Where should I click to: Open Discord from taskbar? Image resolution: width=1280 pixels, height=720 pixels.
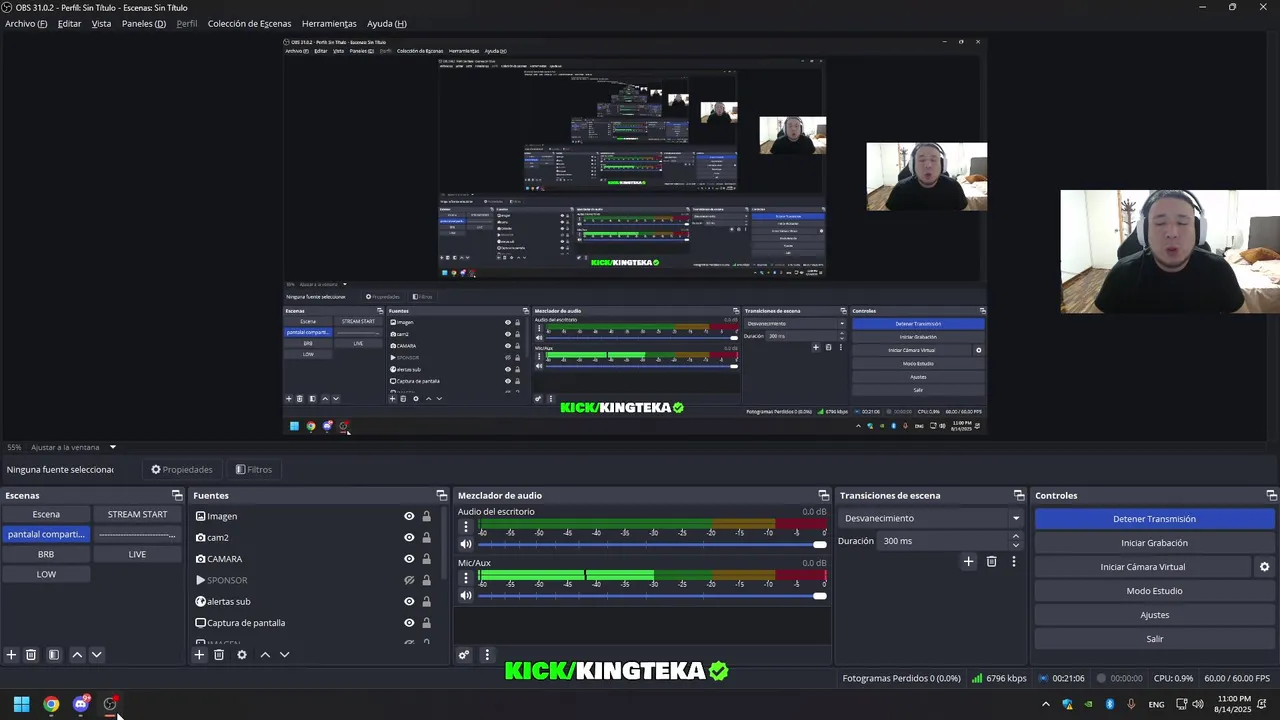click(x=81, y=704)
